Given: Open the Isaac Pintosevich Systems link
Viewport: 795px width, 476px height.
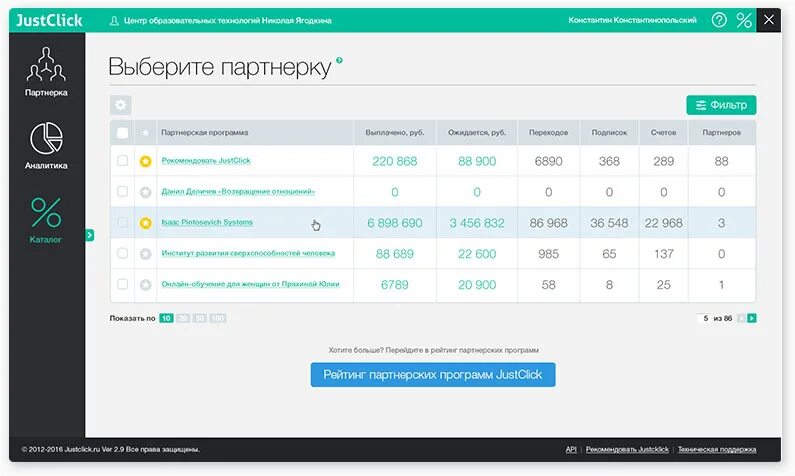Looking at the screenshot, I should [207, 222].
